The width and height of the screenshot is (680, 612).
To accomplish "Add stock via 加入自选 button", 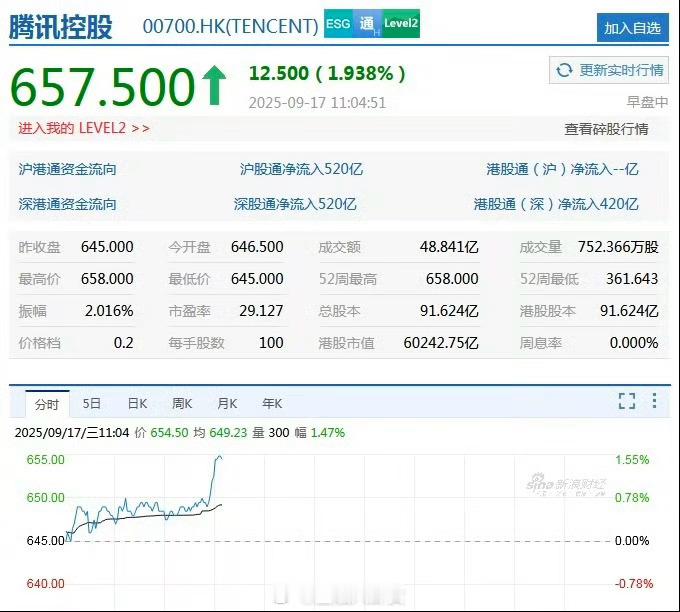I will pos(632,28).
